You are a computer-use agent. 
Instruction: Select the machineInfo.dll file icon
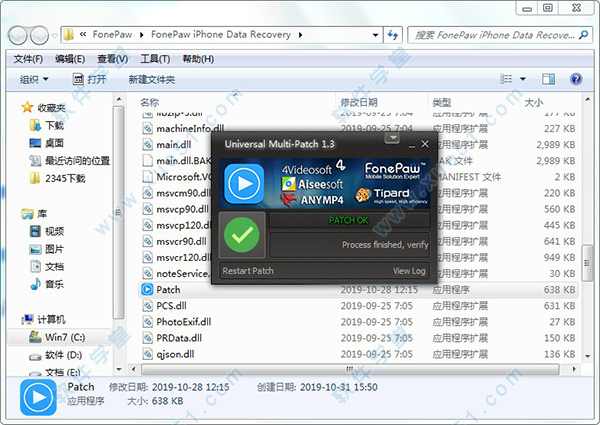pos(147,129)
